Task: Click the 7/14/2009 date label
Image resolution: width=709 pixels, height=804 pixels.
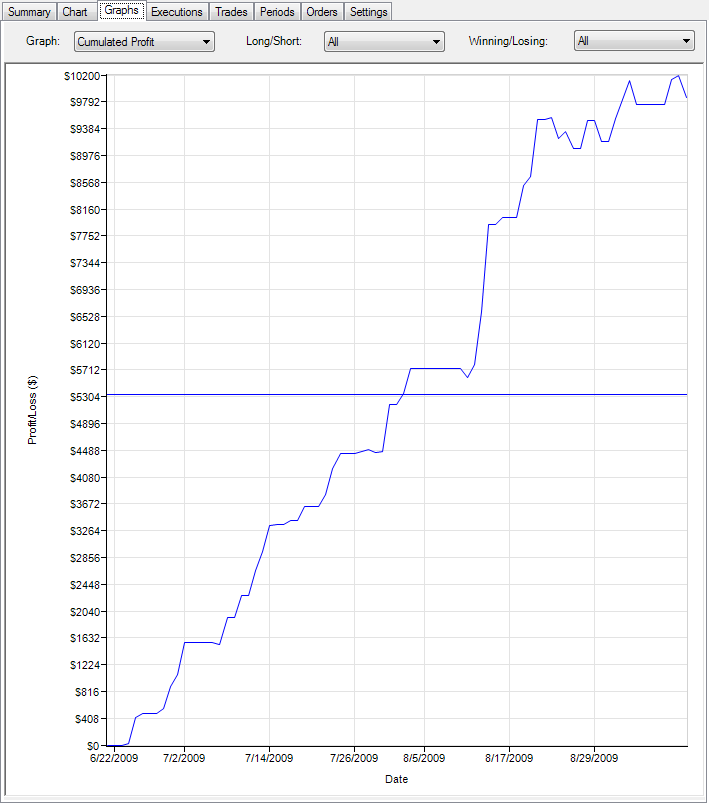Action: point(269,758)
